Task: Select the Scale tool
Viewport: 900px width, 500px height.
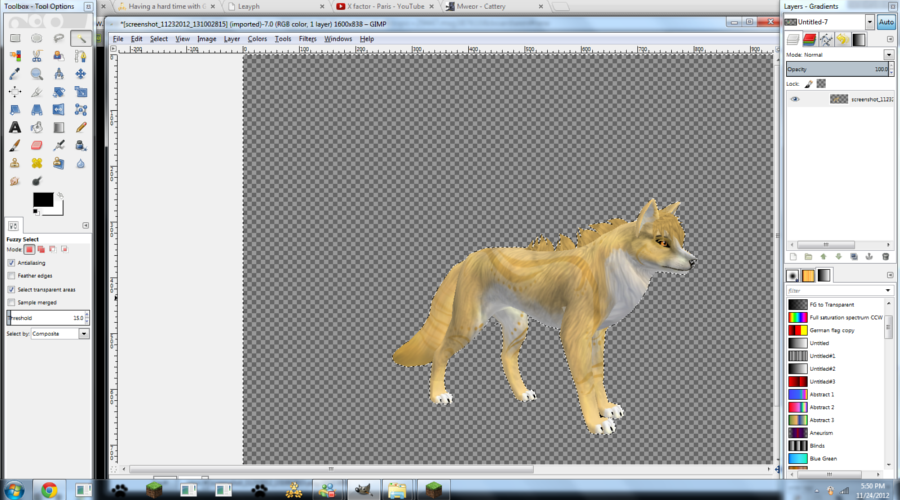Action: (x=80, y=92)
